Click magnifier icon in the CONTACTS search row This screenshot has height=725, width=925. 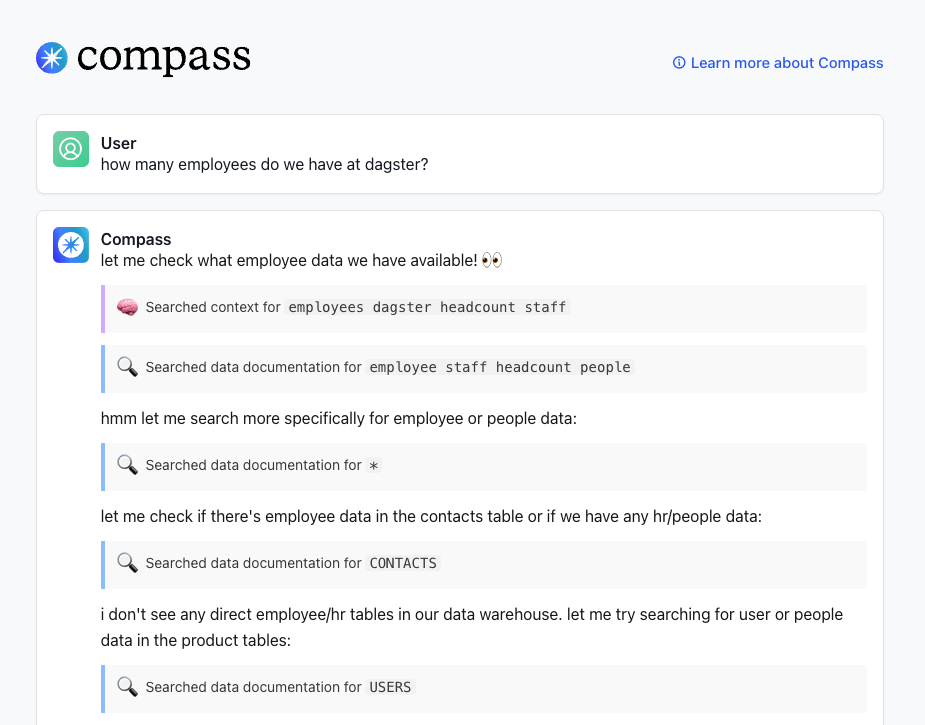(127, 563)
